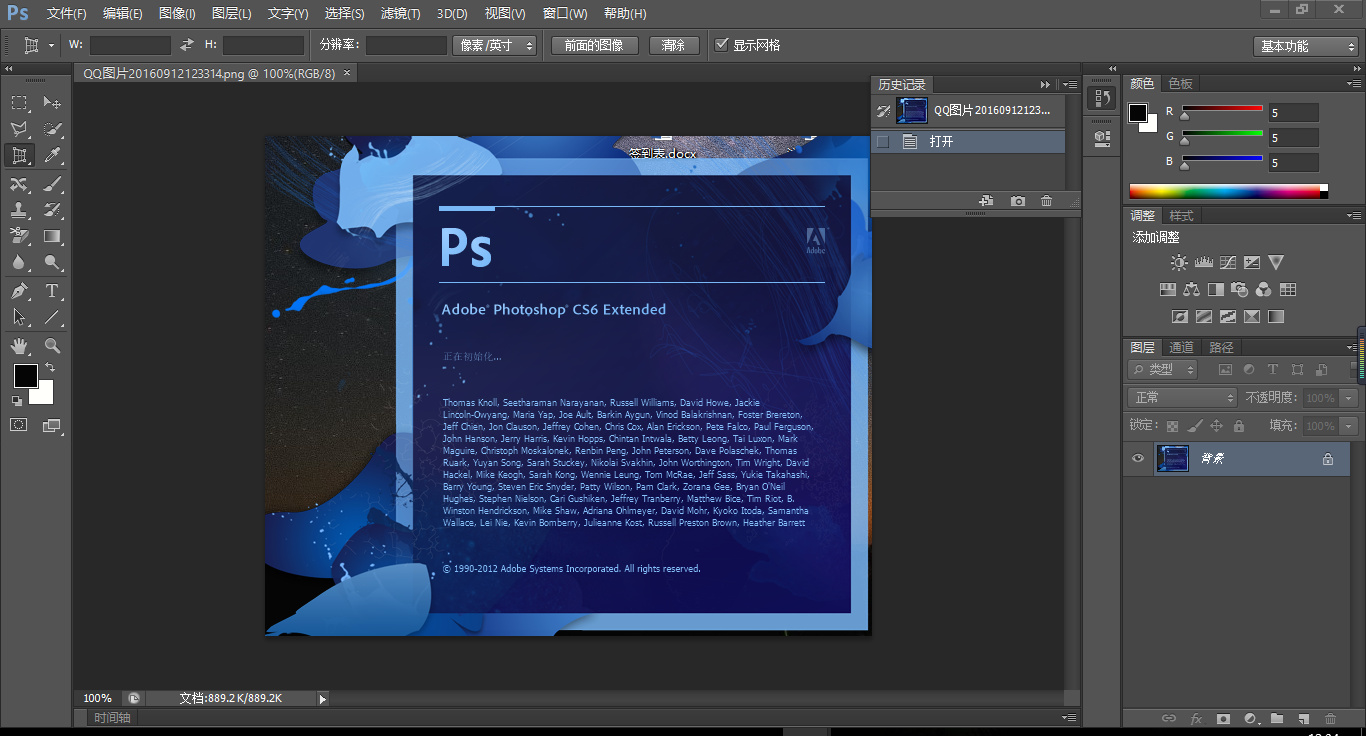Switch to the 通道 tab

point(1182,347)
